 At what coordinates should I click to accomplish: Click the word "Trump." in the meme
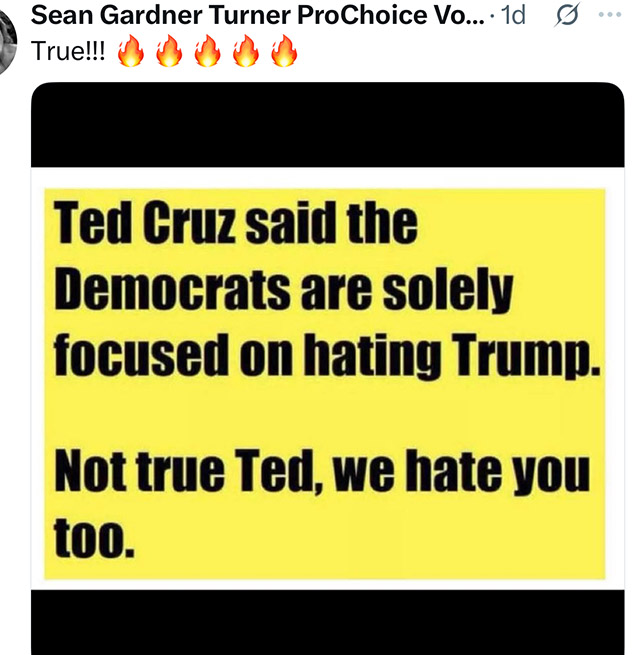(526, 354)
